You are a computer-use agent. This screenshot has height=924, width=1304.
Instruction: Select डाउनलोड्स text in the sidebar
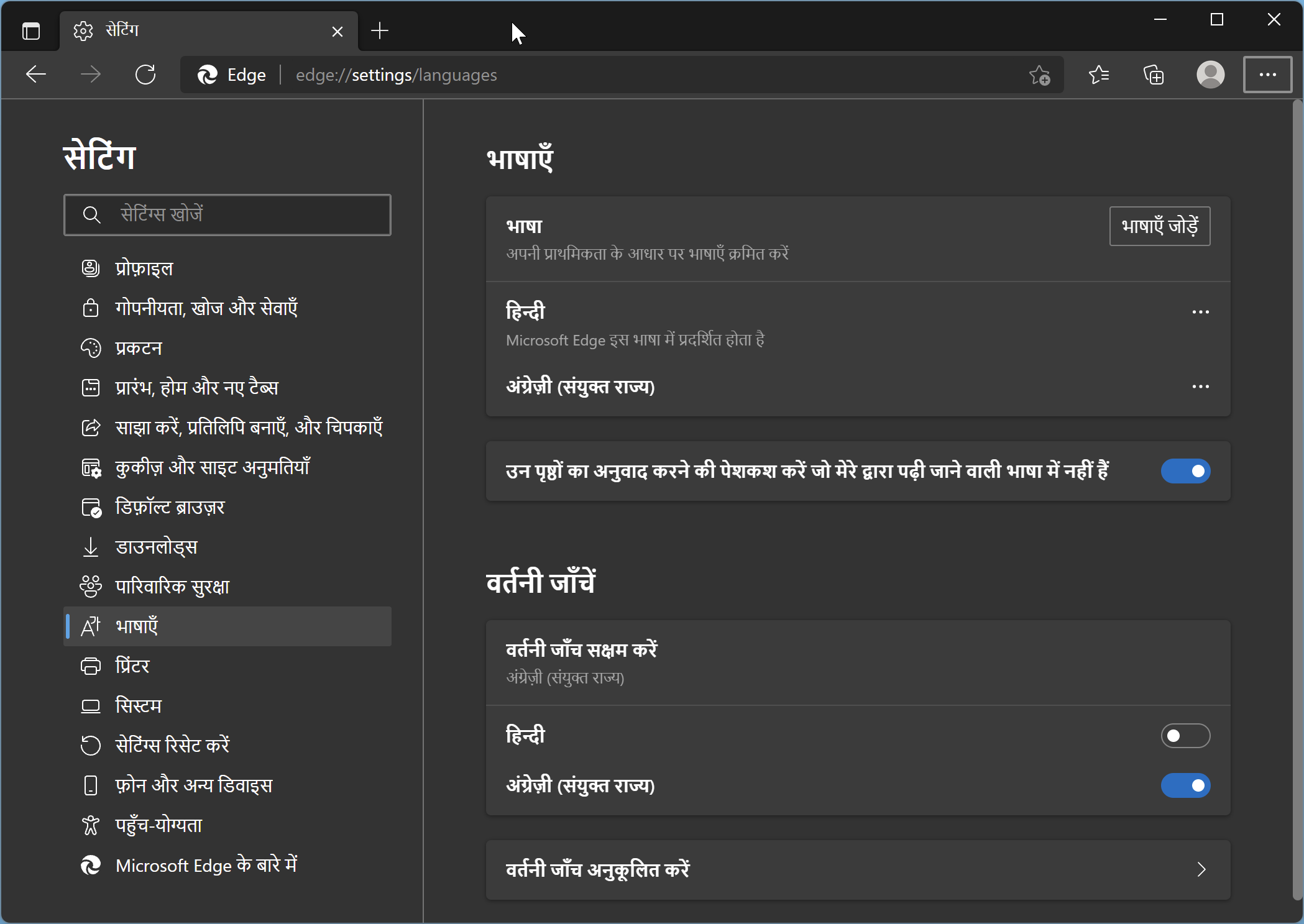pyautogui.click(x=157, y=547)
